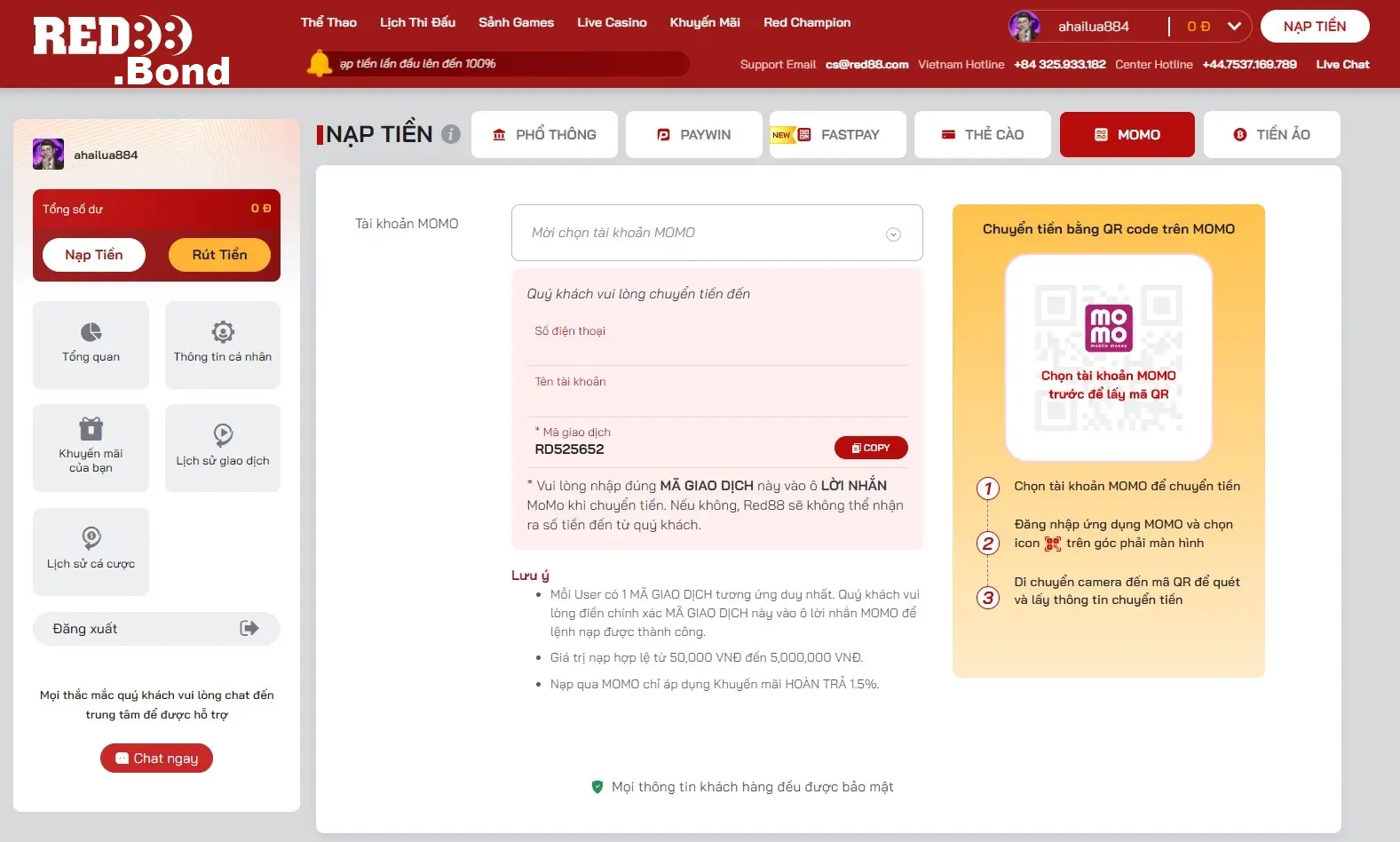This screenshot has width=1400, height=842.
Task: Click the logout arrow icon
Action: 249,629
